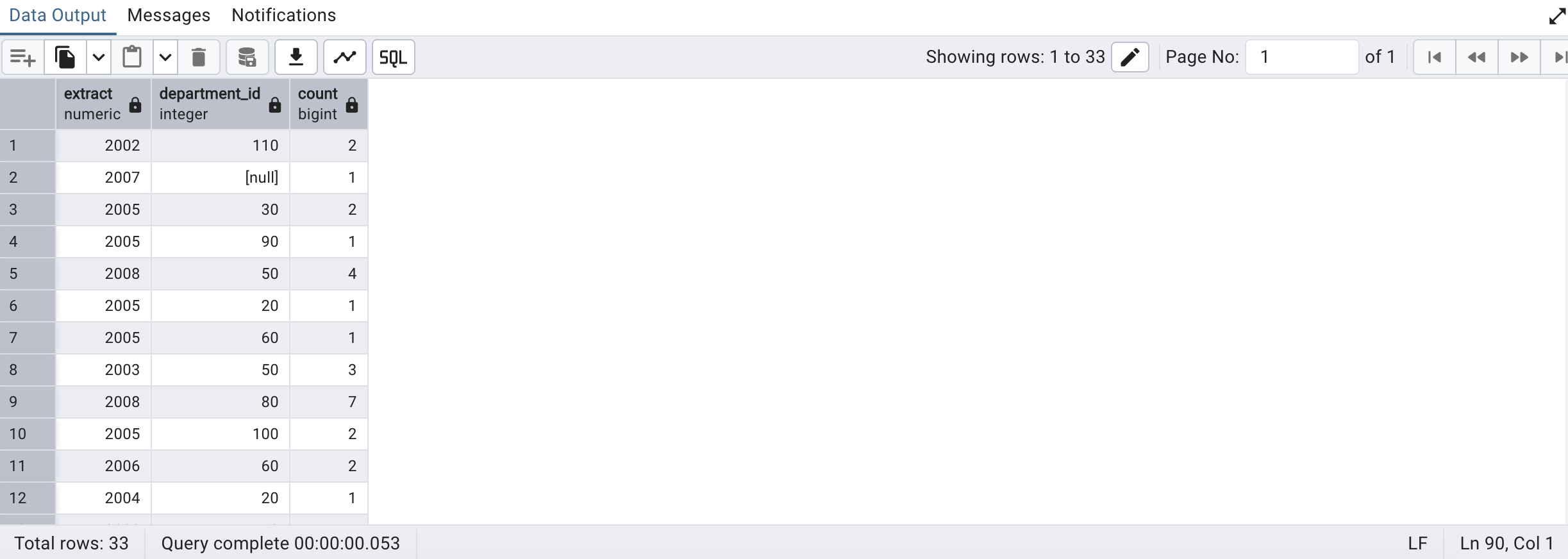Click the SQL button in toolbar
The height and width of the screenshot is (559, 1568).
pyautogui.click(x=393, y=58)
